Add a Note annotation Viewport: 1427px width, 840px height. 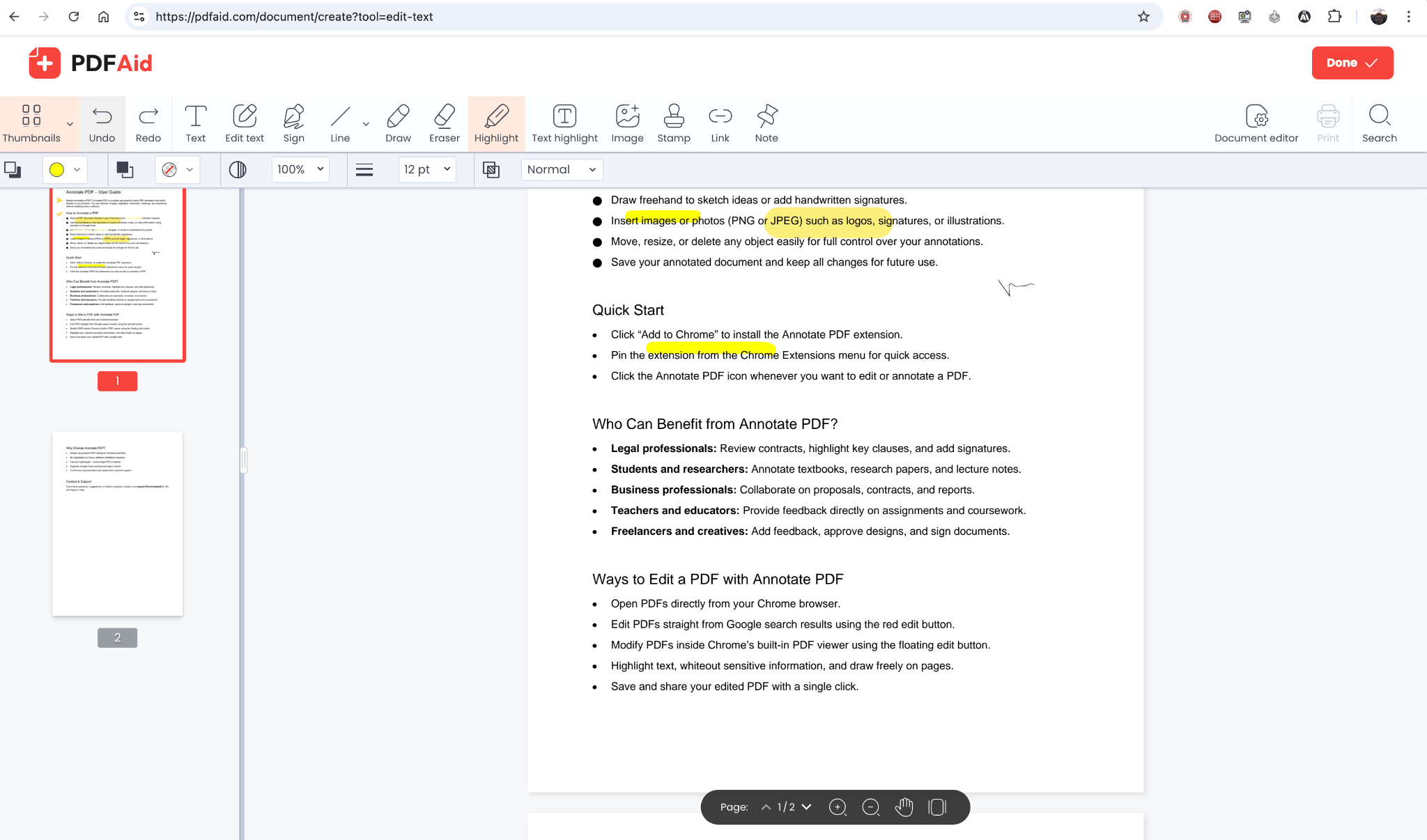coord(766,123)
